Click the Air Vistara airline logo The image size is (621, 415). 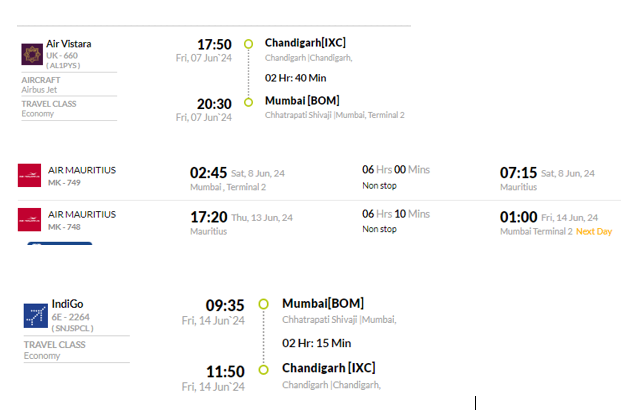tap(32, 54)
